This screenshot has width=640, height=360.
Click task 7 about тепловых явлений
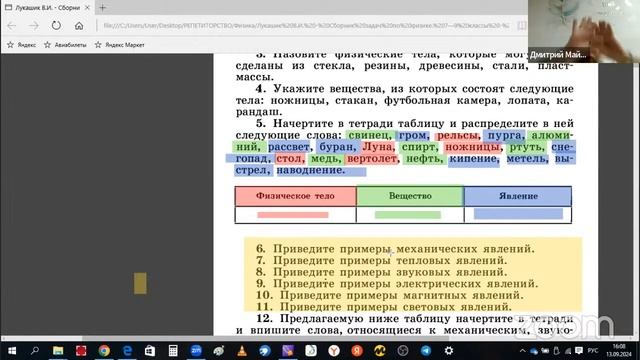tap(381, 260)
